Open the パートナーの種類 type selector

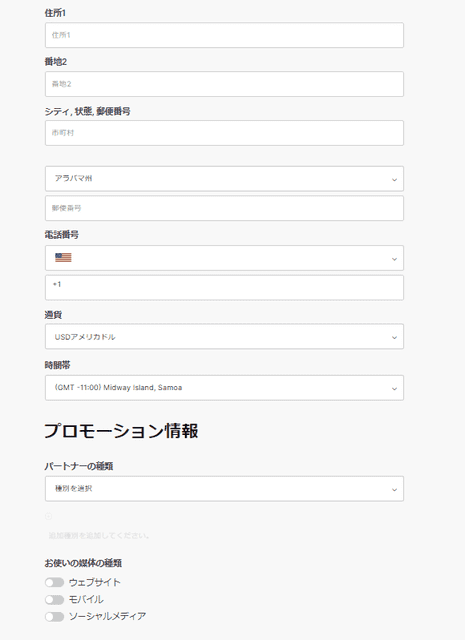pos(224,489)
